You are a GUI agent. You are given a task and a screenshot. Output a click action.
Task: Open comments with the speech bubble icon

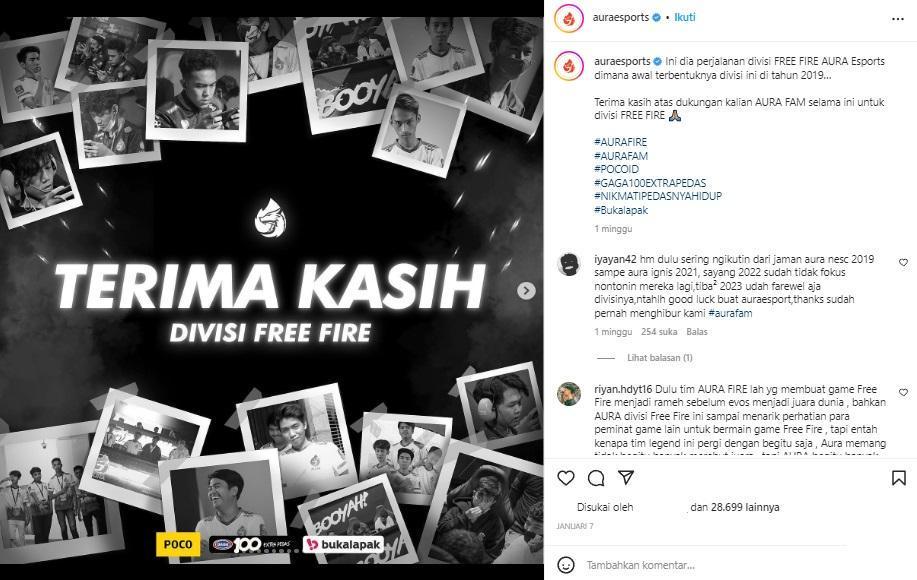pyautogui.click(x=596, y=478)
